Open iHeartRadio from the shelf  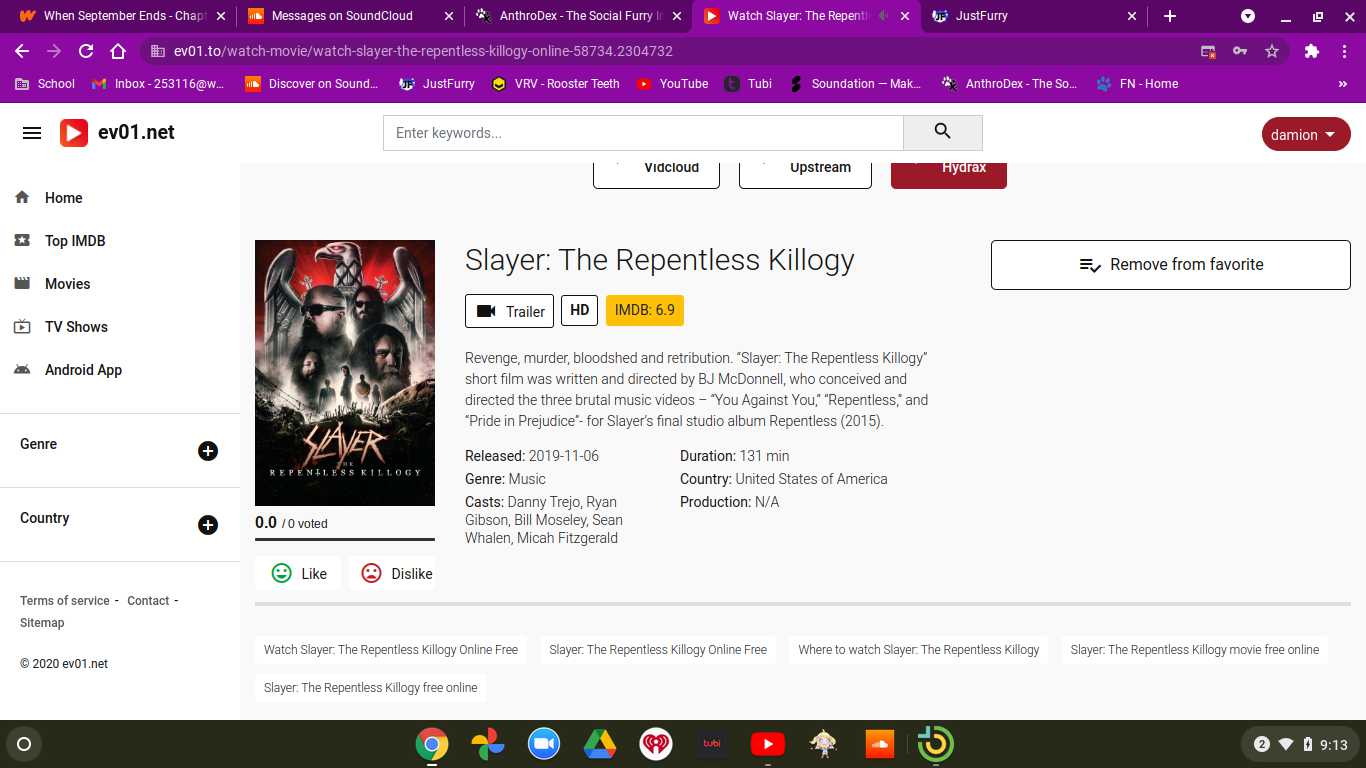(x=656, y=744)
